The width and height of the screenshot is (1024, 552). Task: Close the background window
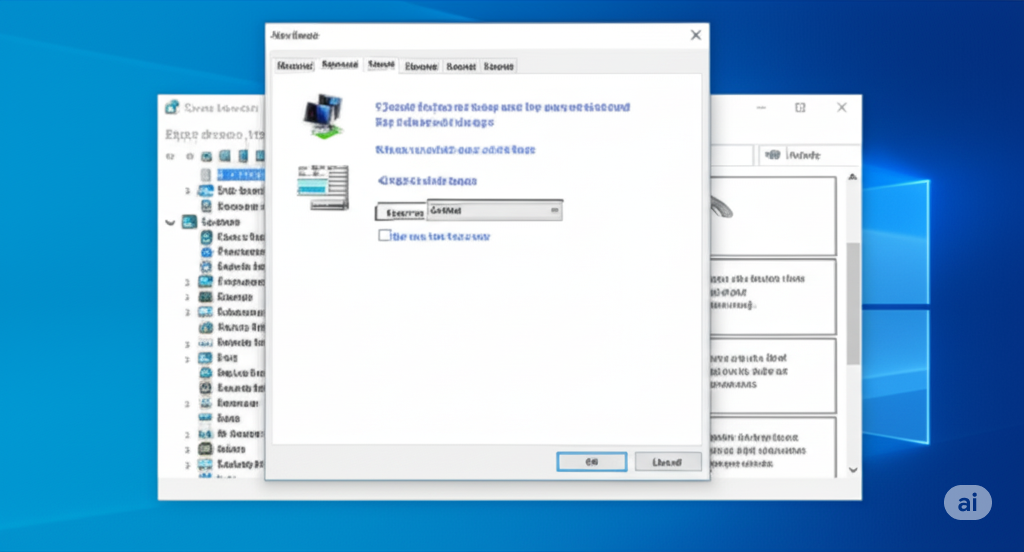(x=842, y=107)
